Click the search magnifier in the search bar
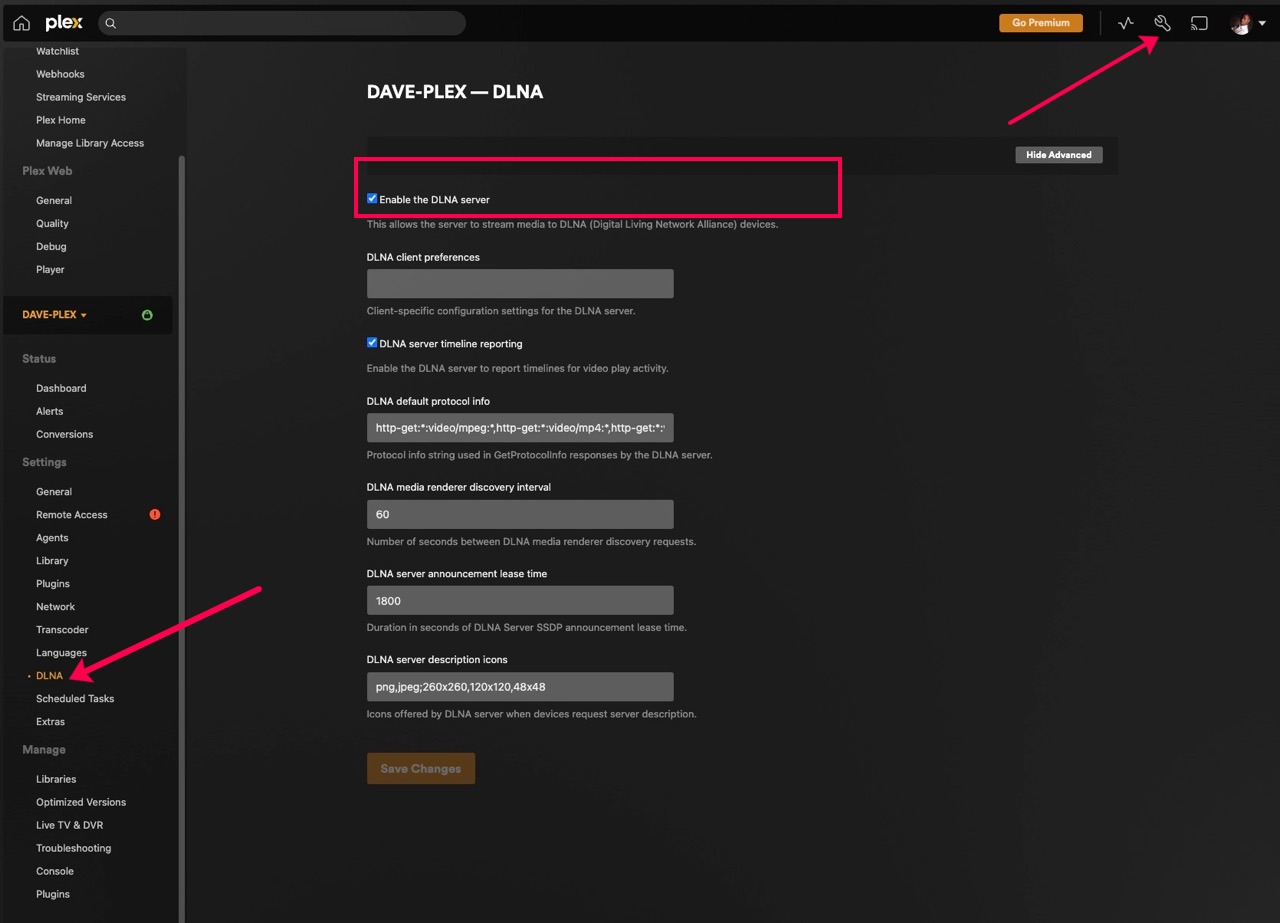Viewport: 1280px width, 923px height. [110, 22]
